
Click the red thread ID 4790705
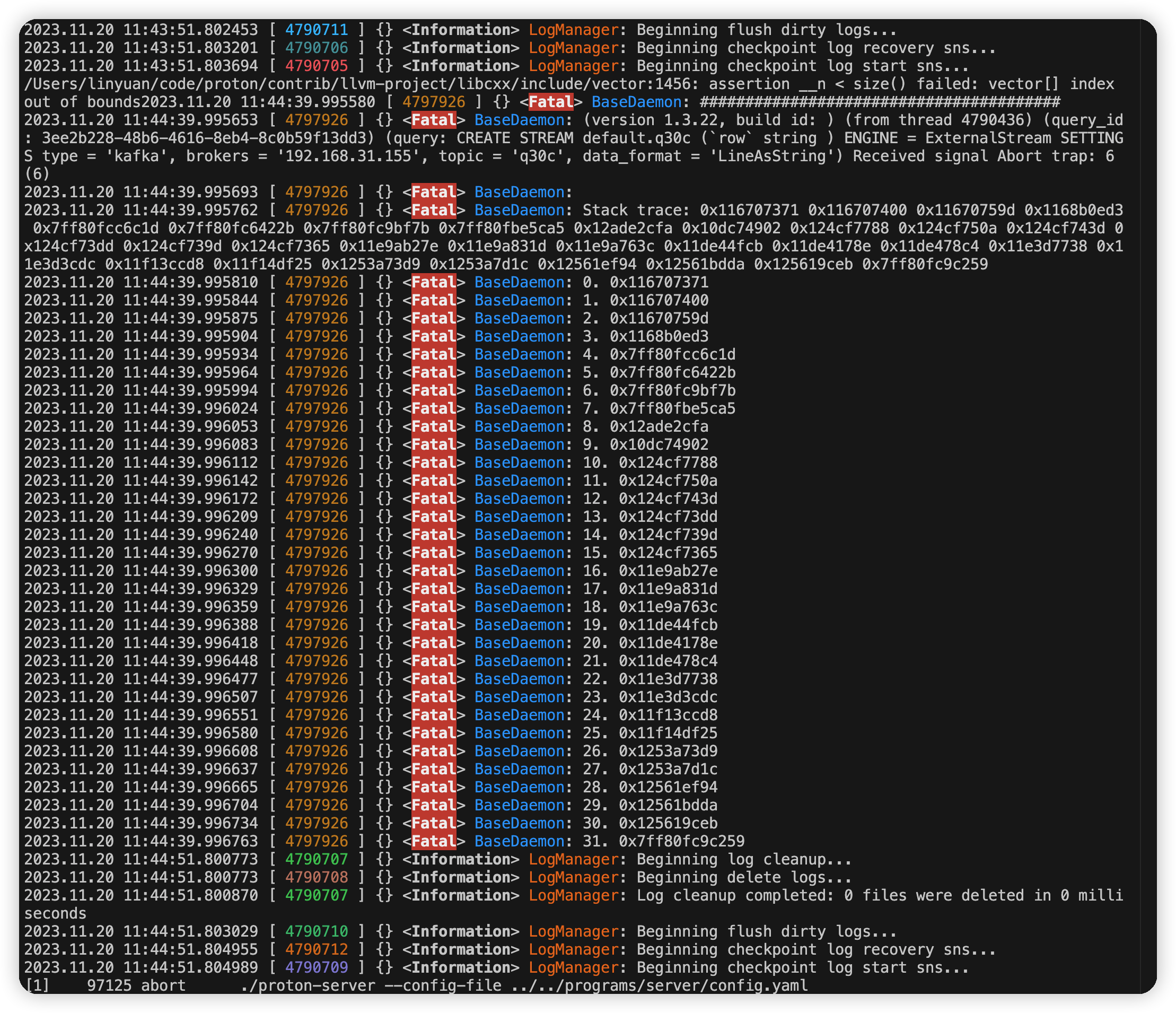click(x=316, y=66)
